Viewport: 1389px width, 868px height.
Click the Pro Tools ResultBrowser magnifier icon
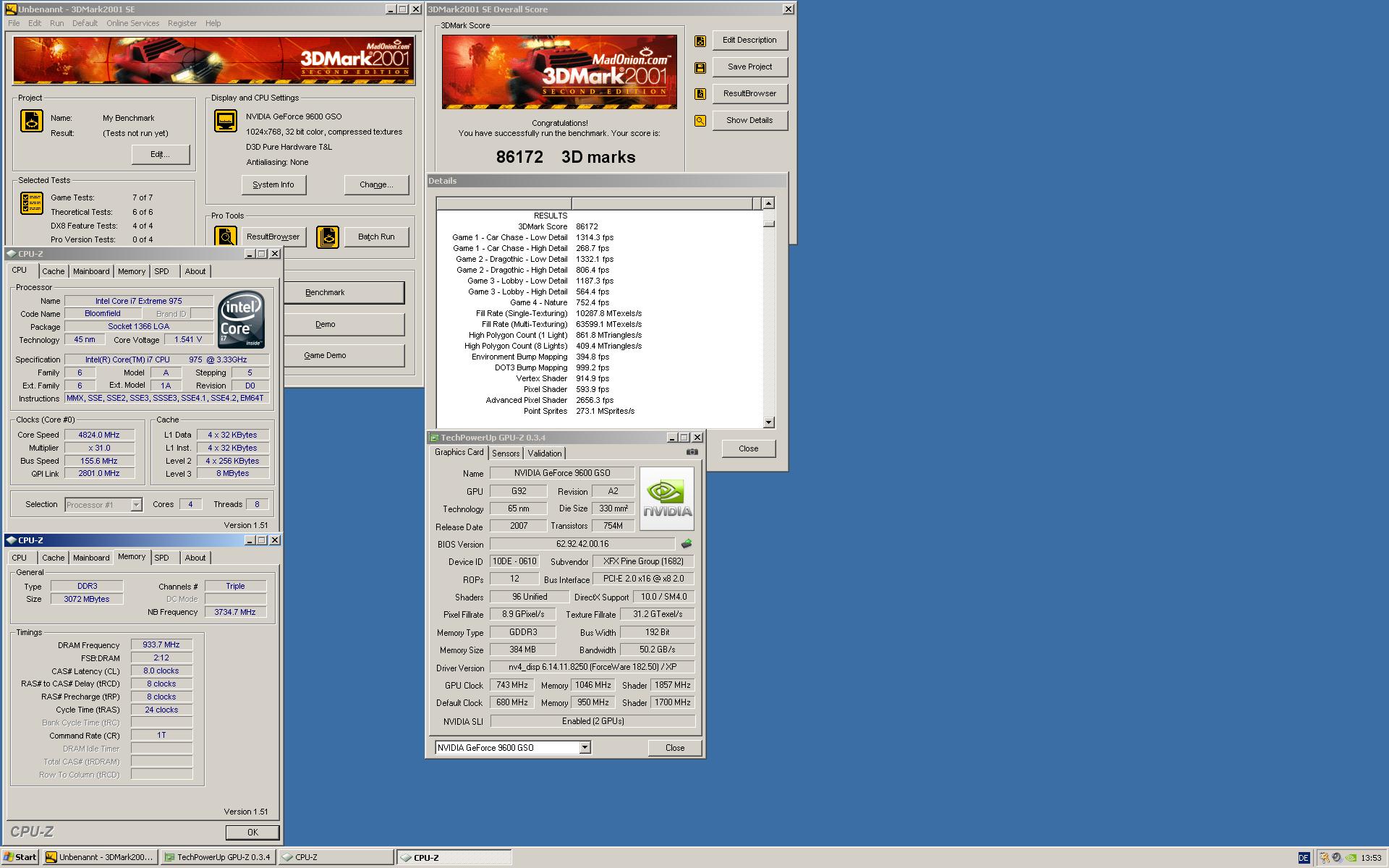(x=226, y=237)
